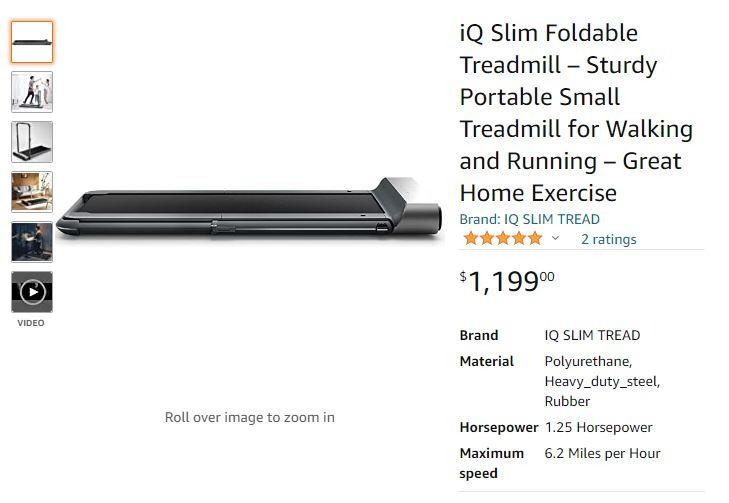This screenshot has width=729, height=503.
Task: Click the main treadmill product image
Action: point(250,210)
